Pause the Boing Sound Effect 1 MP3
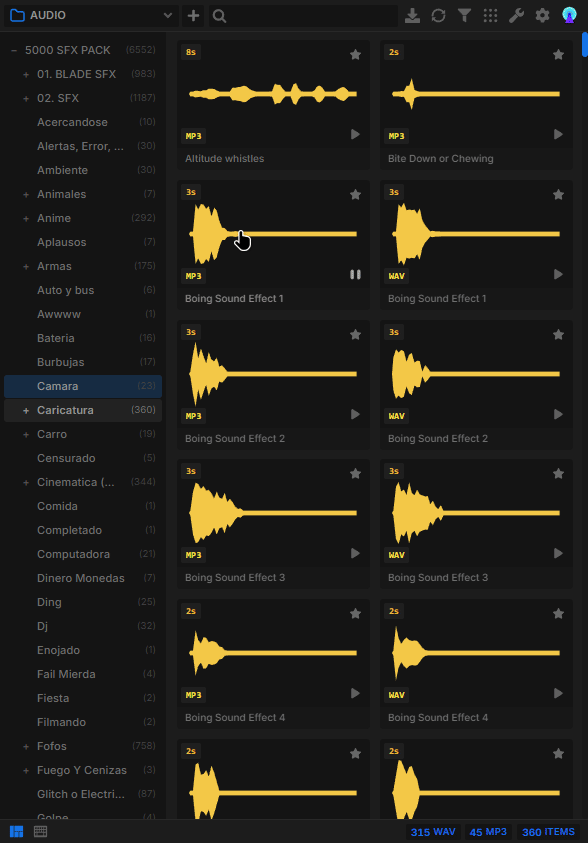588x843 pixels. pos(355,275)
